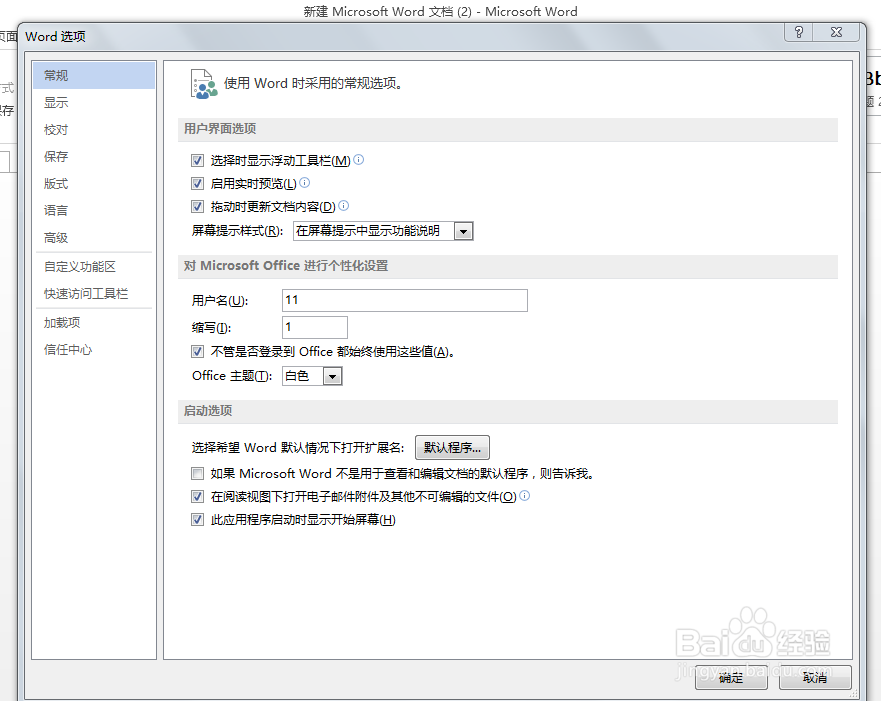This screenshot has height=701, width=881.
Task: Click the 用户名 input field
Action: pyautogui.click(x=404, y=300)
